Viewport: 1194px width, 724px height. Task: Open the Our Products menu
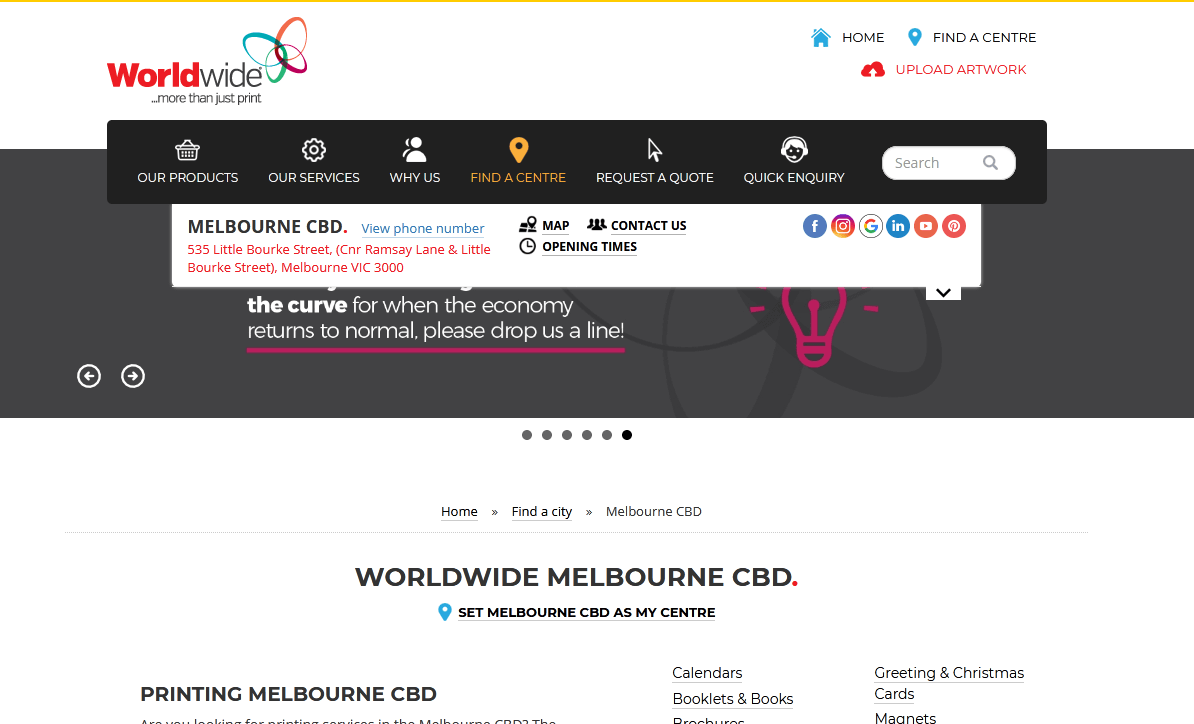click(188, 162)
